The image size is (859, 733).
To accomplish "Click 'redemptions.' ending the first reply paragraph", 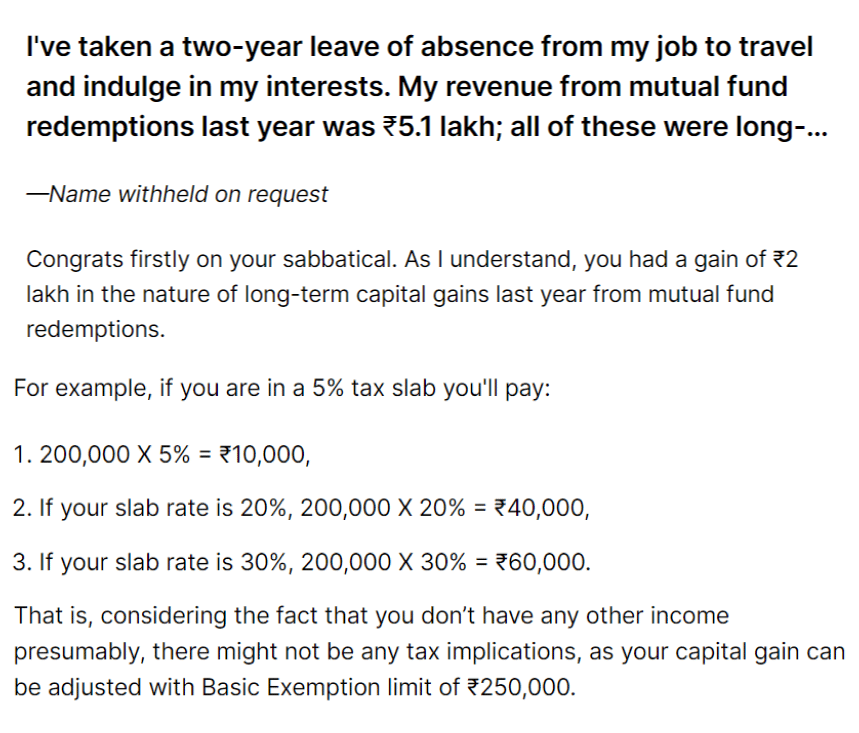I will 96,329.
